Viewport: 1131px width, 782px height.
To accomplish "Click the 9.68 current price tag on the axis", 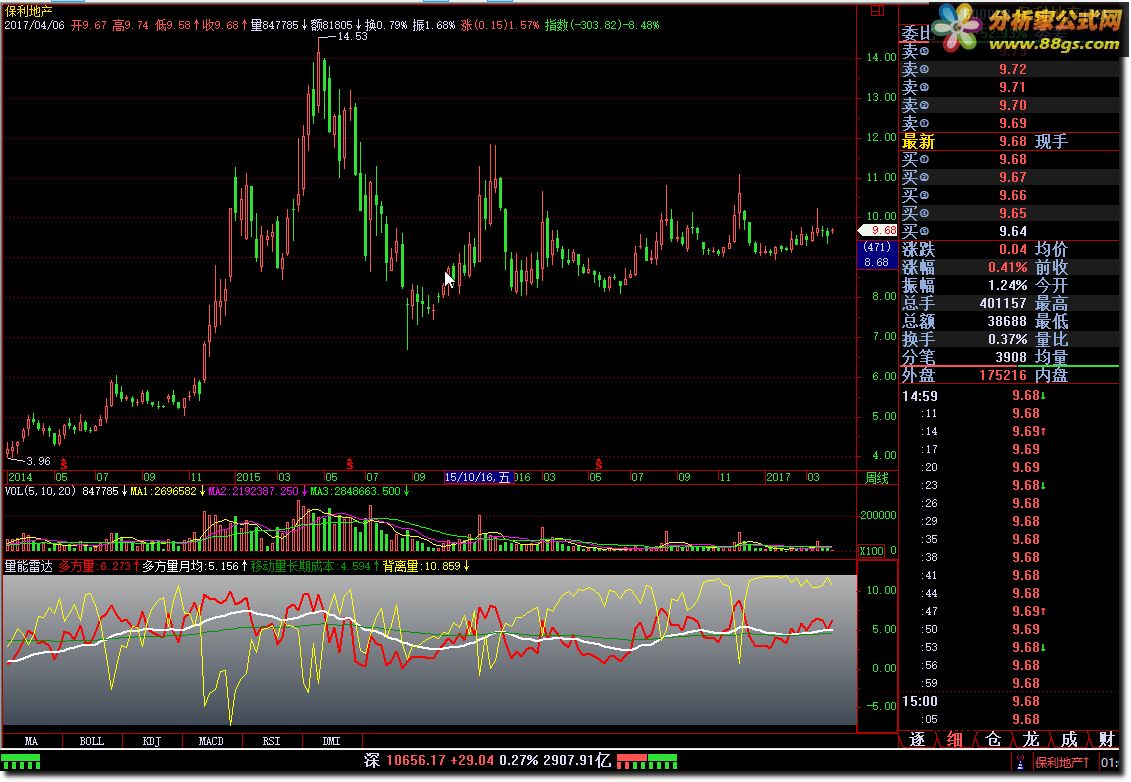I will pos(877,230).
